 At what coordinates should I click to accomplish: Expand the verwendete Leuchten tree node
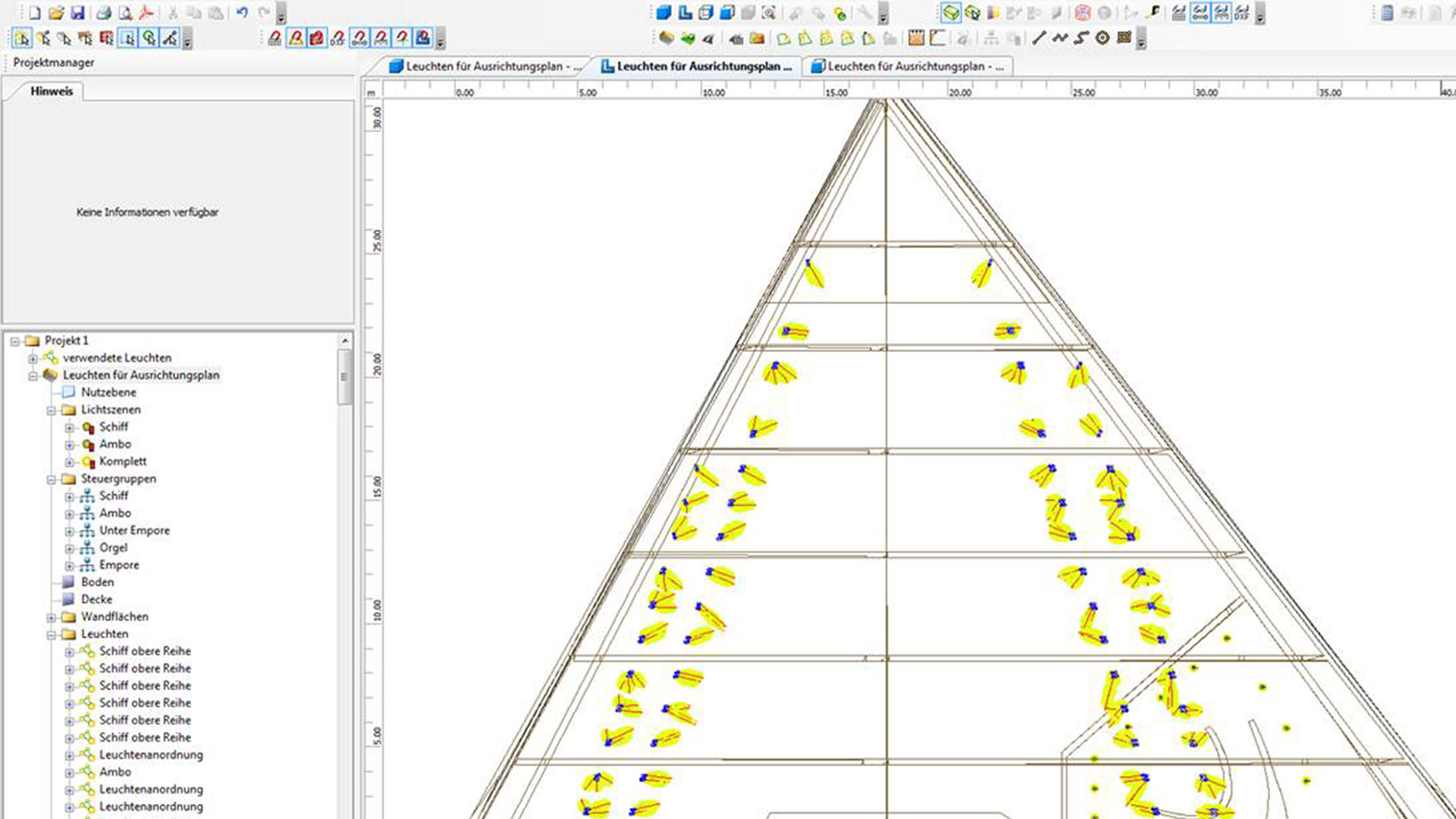[33, 358]
